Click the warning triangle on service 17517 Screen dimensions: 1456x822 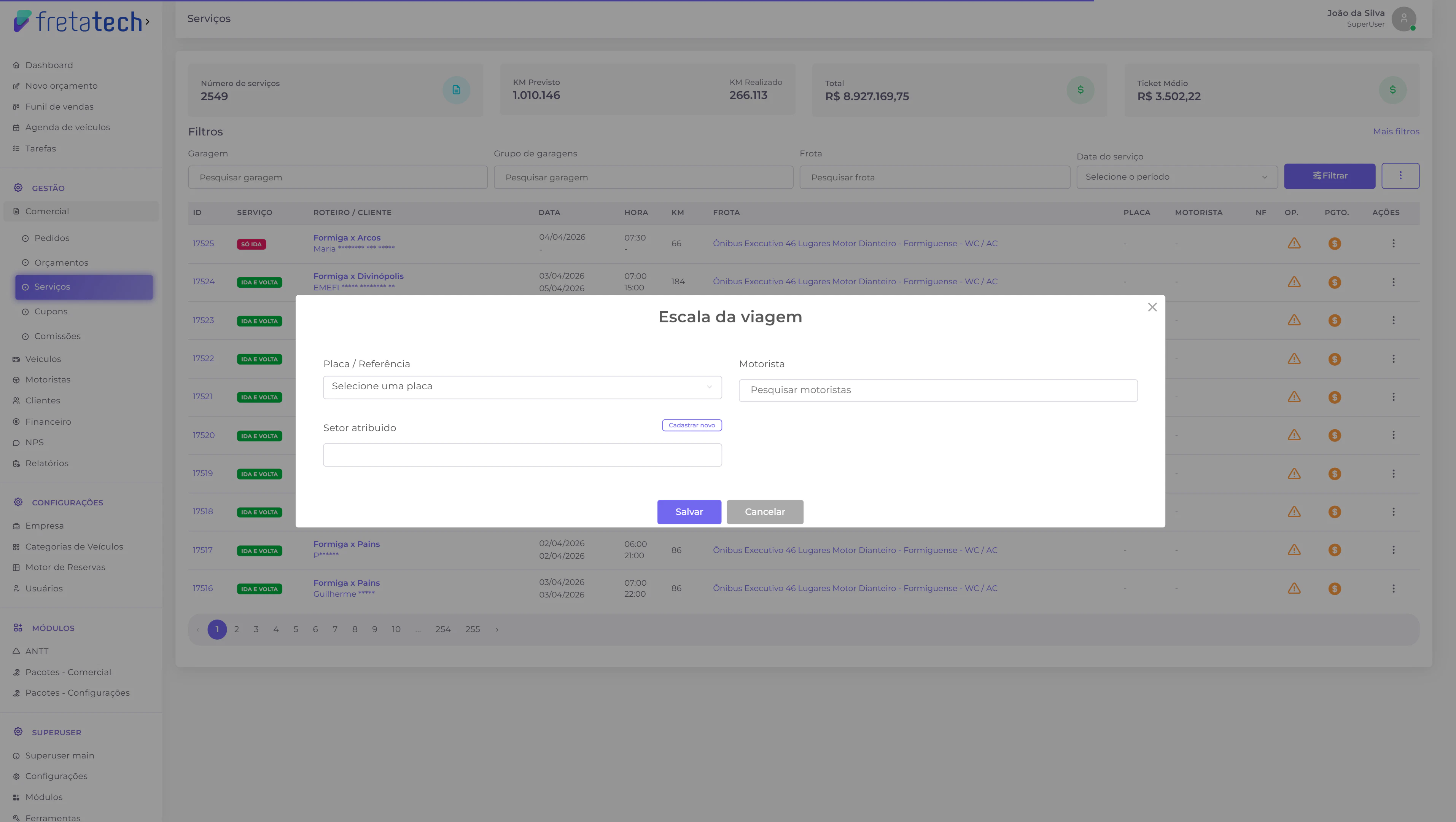[1294, 550]
